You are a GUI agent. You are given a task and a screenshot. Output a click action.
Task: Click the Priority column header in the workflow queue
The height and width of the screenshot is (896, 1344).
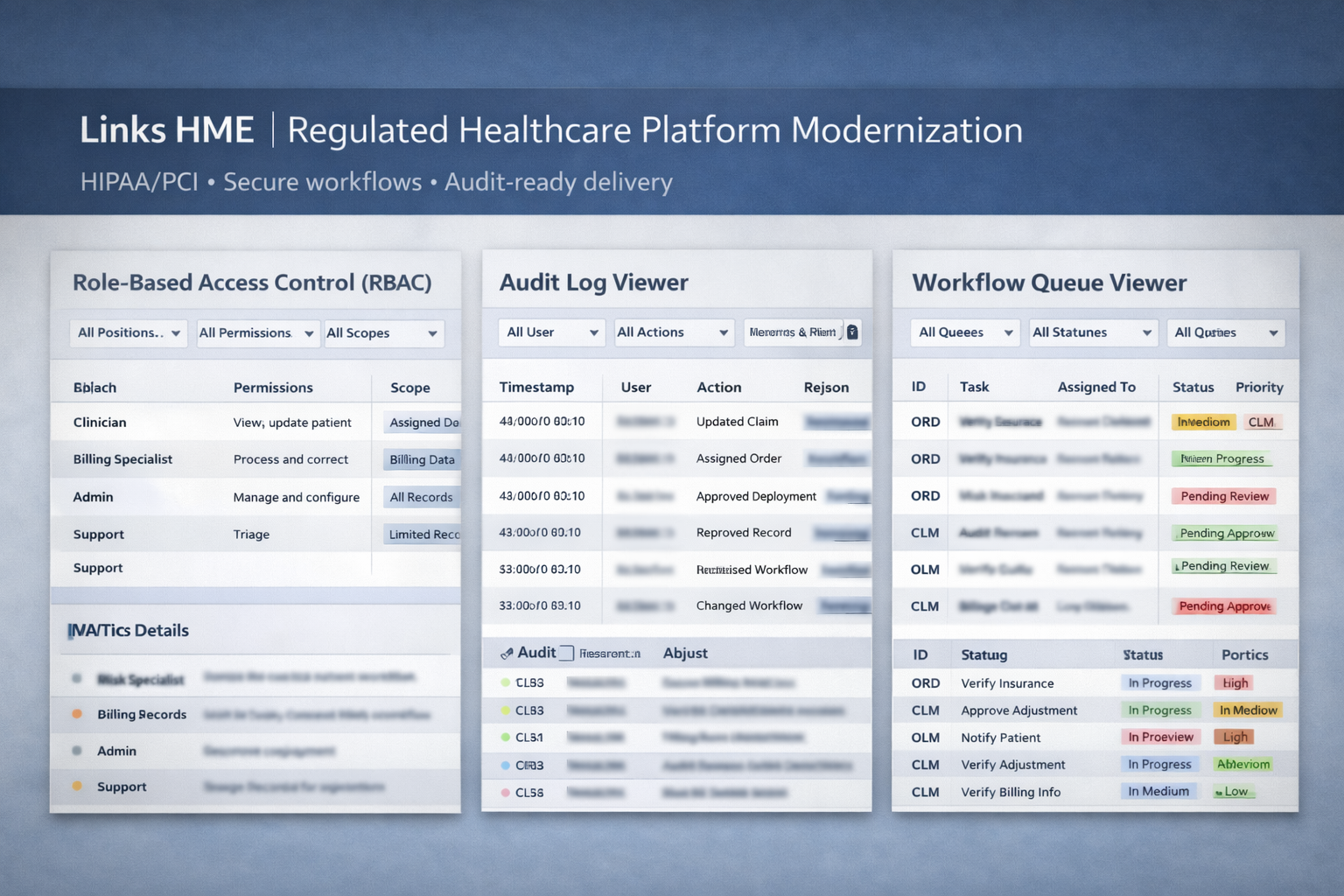point(1258,387)
